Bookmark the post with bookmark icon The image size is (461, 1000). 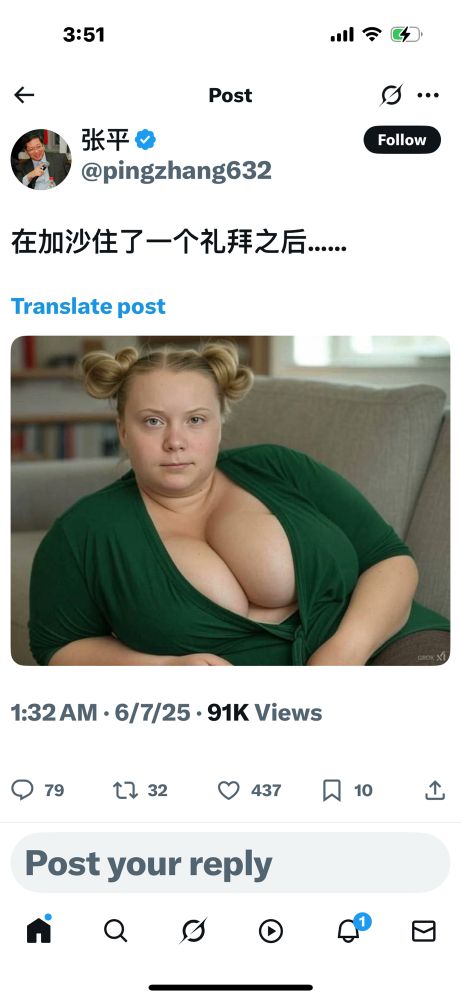(332, 790)
